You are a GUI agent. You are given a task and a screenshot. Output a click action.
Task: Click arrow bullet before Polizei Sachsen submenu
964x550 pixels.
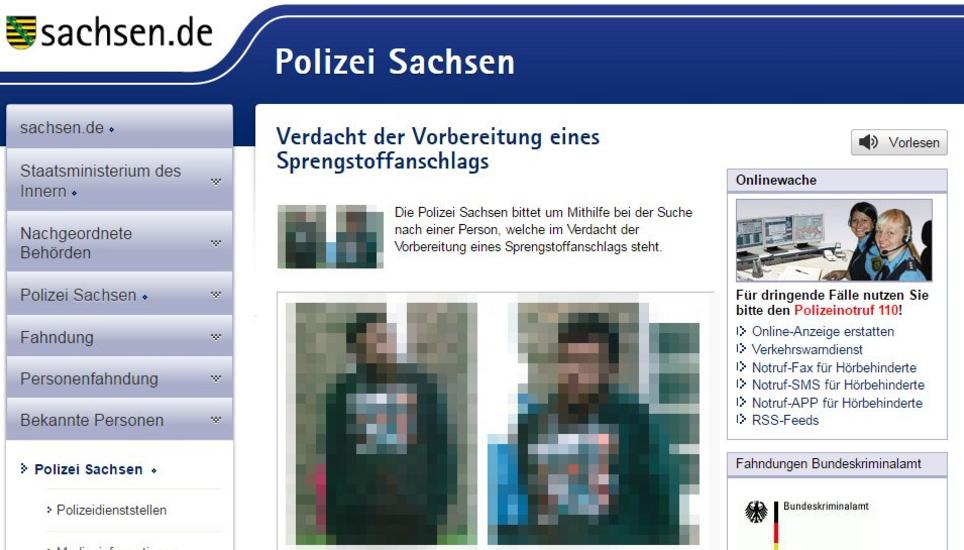coord(24,469)
